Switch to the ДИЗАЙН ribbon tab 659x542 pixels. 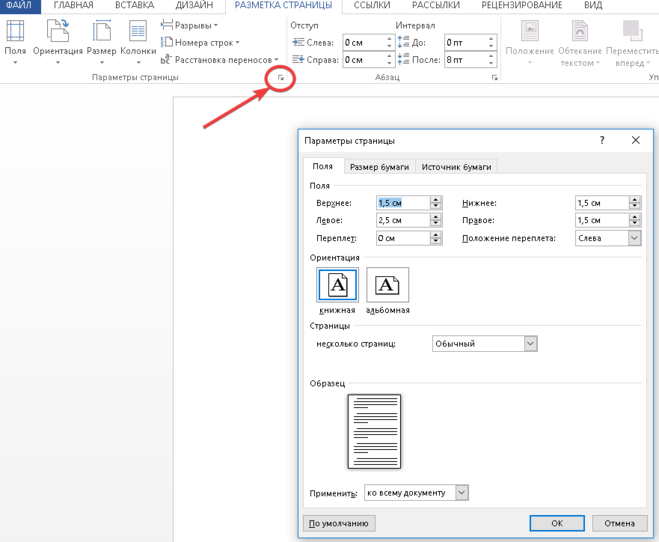(x=194, y=5)
